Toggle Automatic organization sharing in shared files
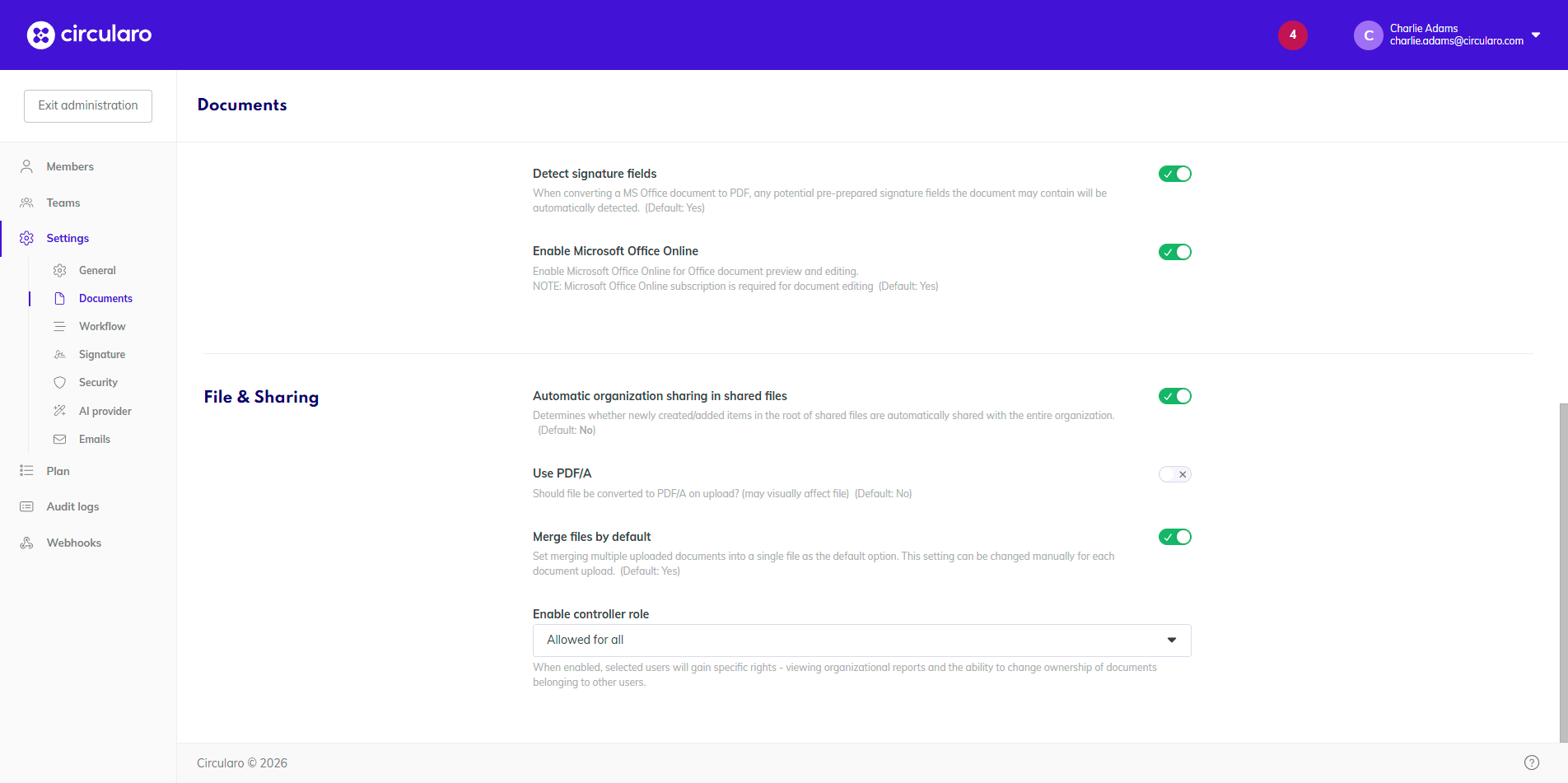The height and width of the screenshot is (783, 1568). (1174, 396)
